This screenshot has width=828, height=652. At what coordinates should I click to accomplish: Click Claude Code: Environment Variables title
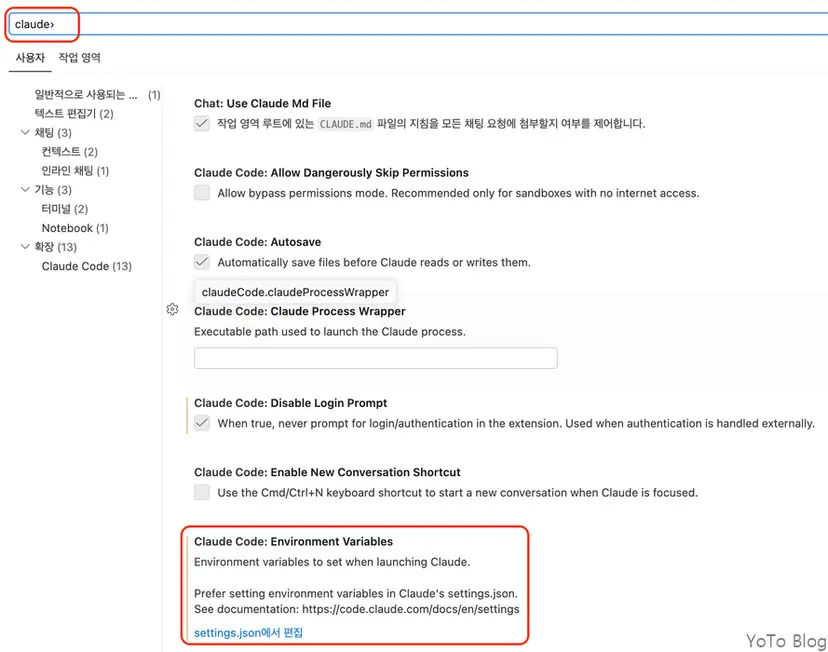(293, 541)
